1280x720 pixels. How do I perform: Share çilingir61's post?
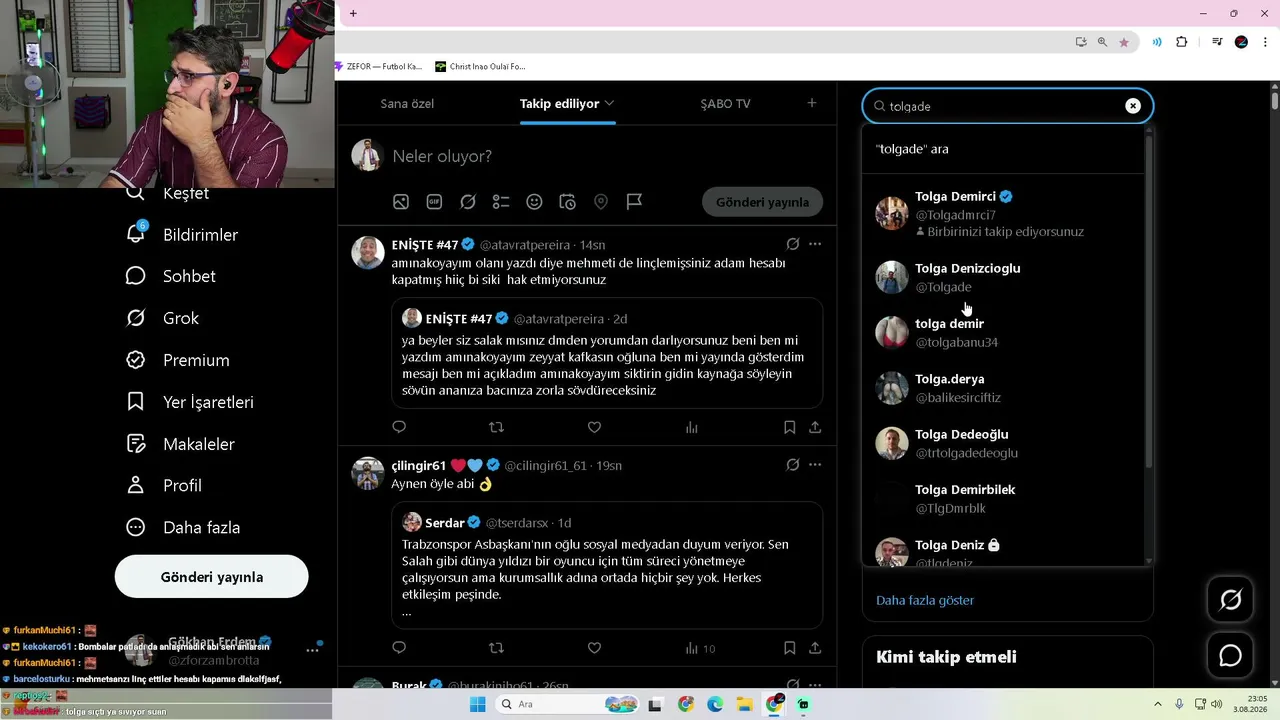pyautogui.click(x=815, y=648)
